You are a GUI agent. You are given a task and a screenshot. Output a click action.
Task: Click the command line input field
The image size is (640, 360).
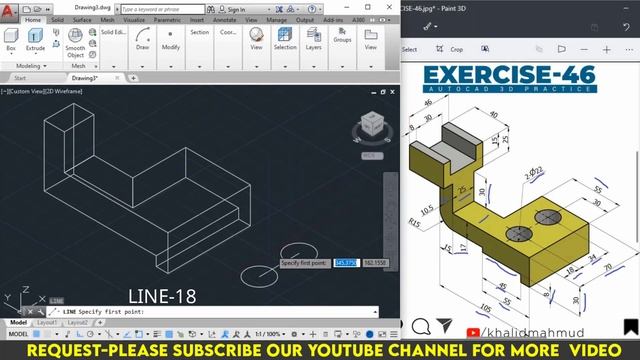(212, 312)
